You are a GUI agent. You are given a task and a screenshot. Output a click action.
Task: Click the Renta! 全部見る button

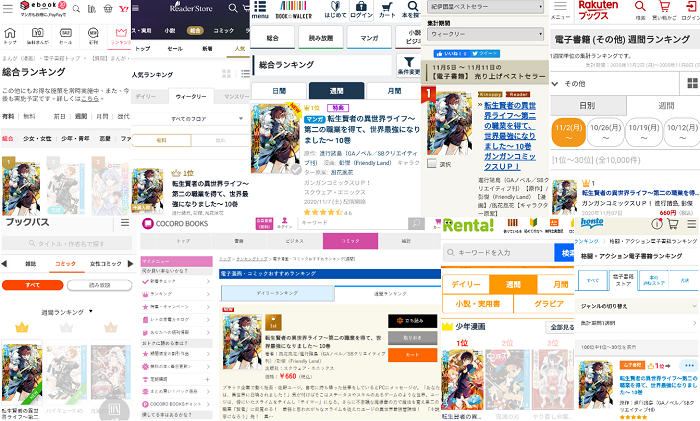tap(560, 327)
